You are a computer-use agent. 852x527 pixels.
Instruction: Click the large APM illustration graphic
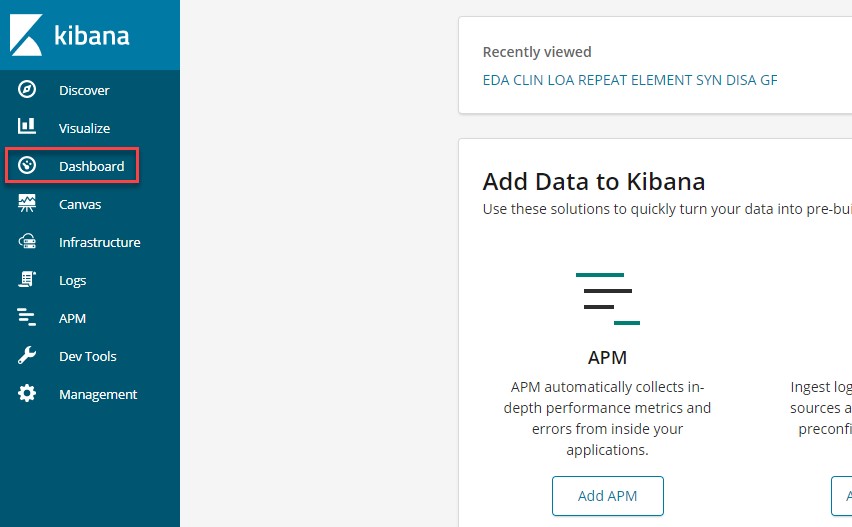pos(607,298)
